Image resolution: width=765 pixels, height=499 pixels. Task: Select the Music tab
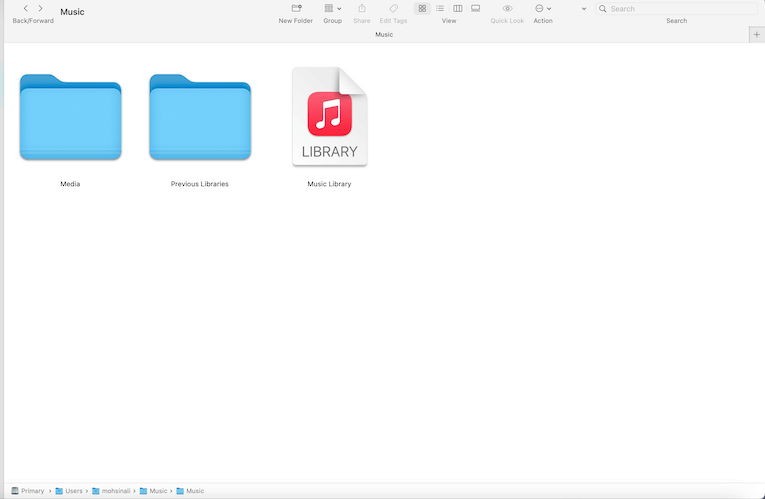384,34
